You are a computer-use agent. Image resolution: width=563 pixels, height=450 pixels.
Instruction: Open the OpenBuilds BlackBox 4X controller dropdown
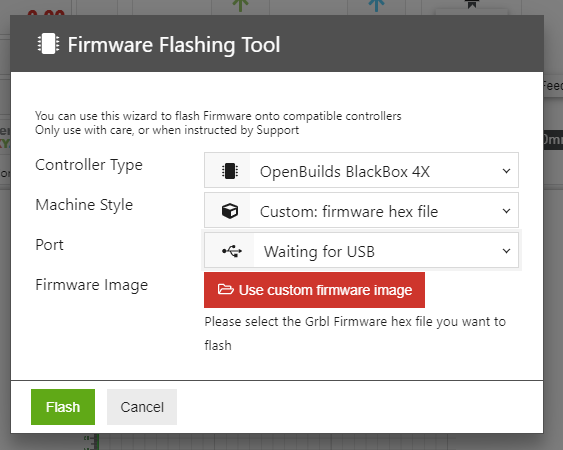pyautogui.click(x=361, y=170)
